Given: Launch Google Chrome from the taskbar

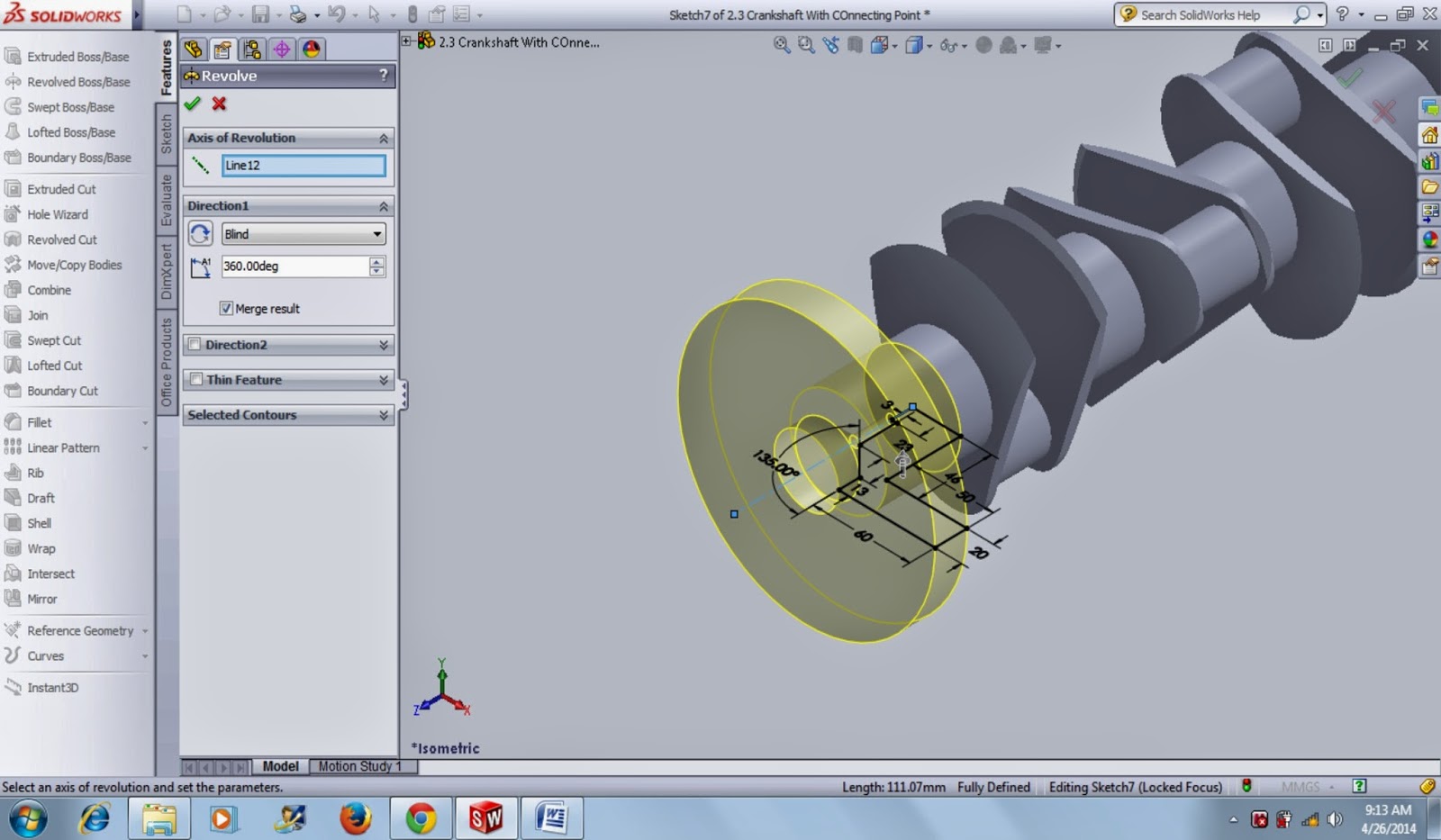Looking at the screenshot, I should [x=421, y=818].
